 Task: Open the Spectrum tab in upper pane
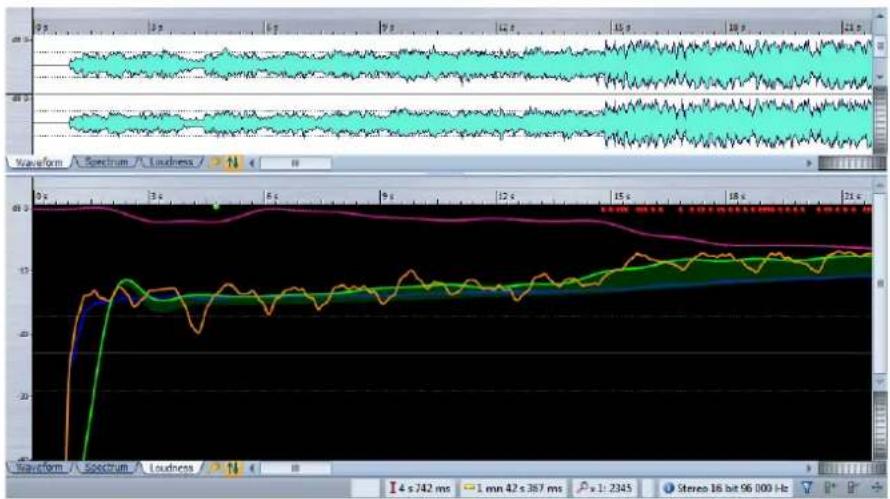[x=106, y=162]
